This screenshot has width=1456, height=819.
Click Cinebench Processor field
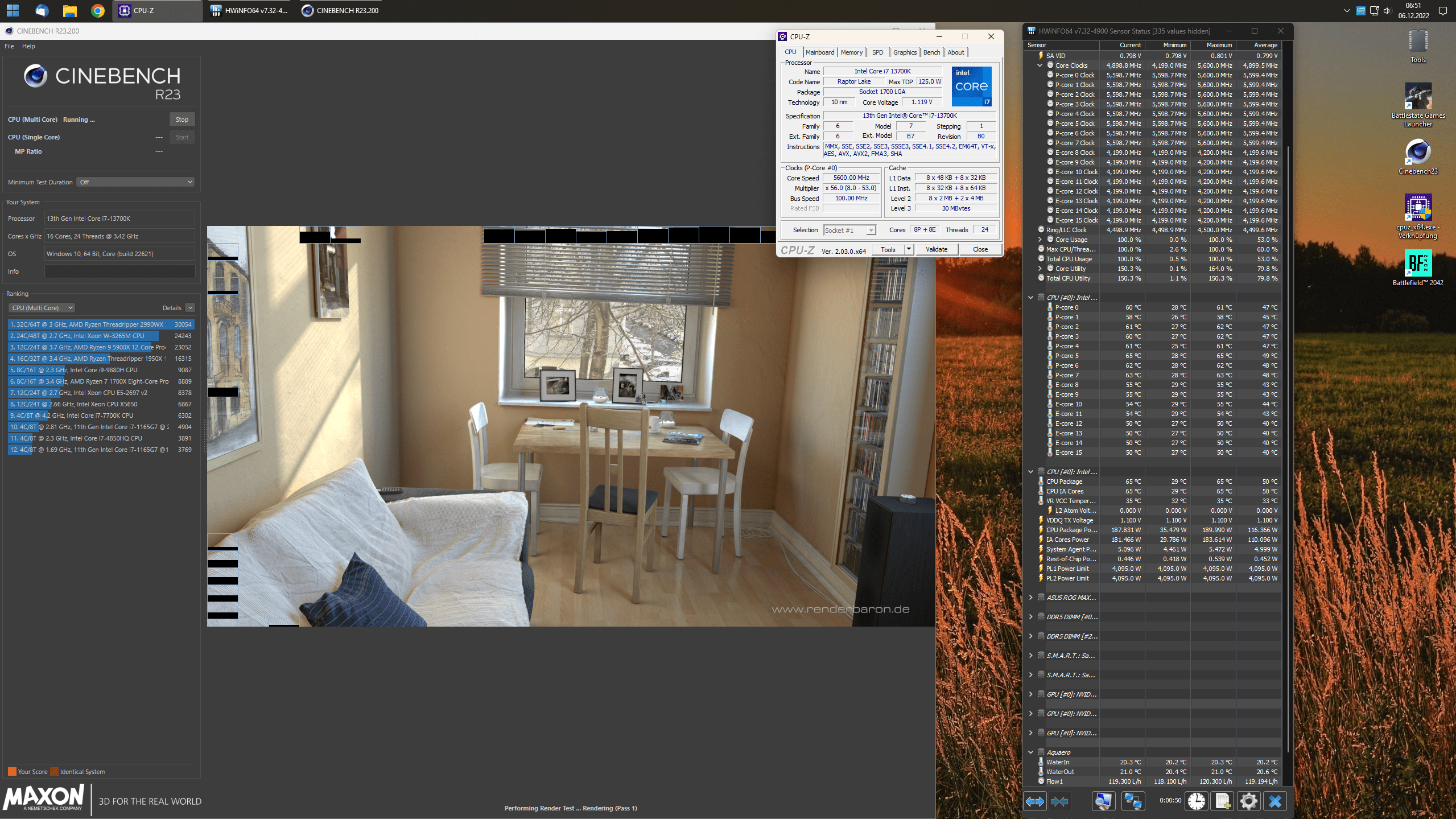click(119, 219)
